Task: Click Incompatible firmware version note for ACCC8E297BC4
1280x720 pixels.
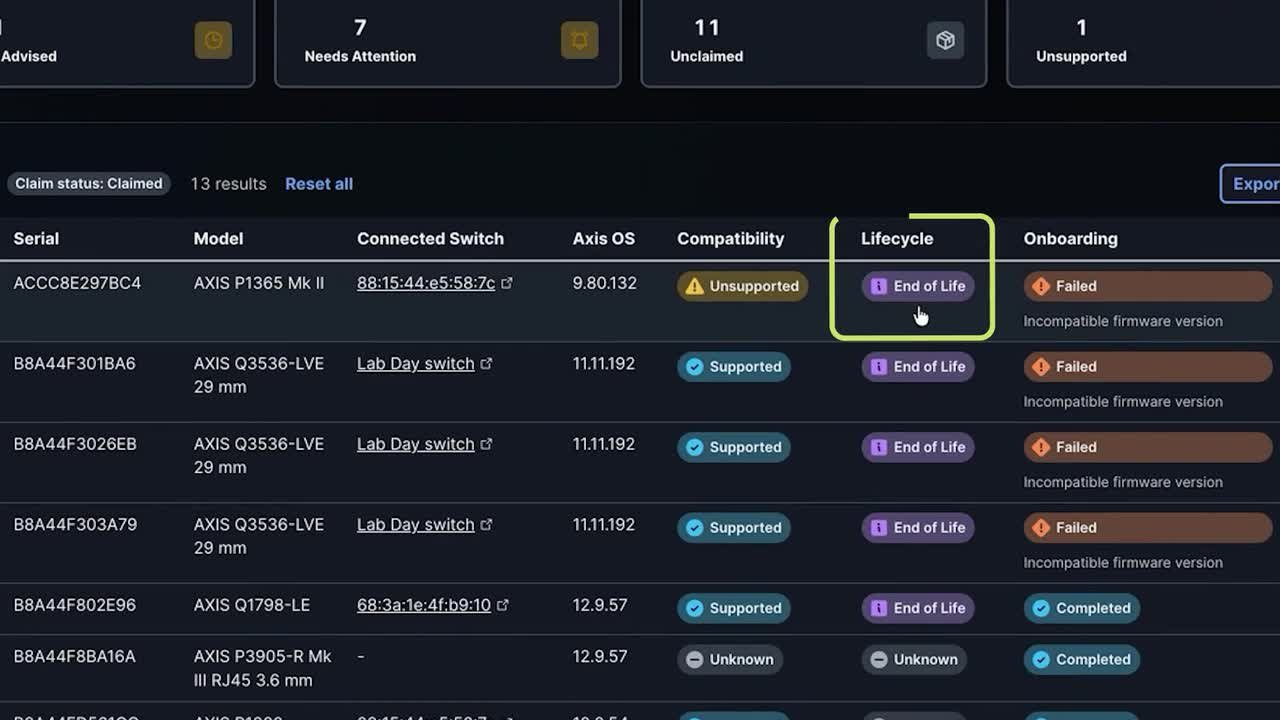Action: pyautogui.click(x=1123, y=321)
